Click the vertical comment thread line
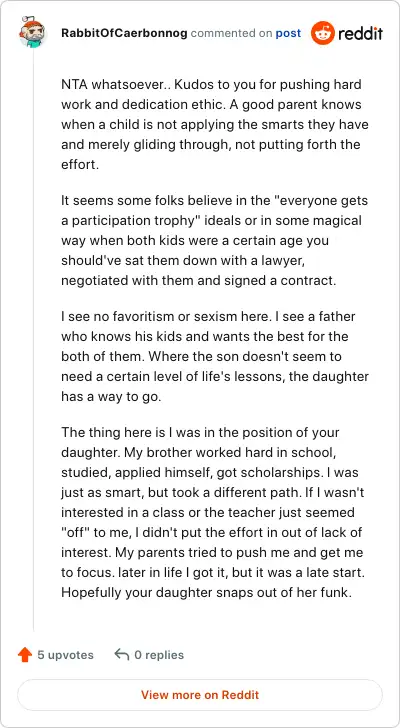Screen dimensions: 400x728 (33, 339)
